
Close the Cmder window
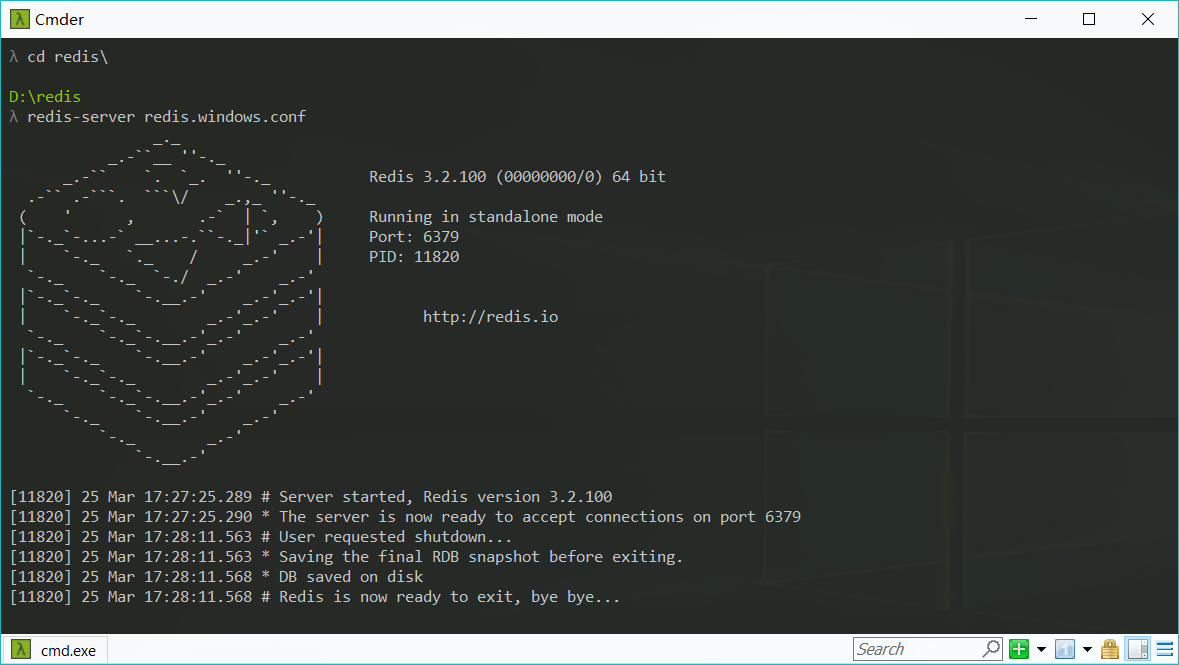click(1147, 19)
